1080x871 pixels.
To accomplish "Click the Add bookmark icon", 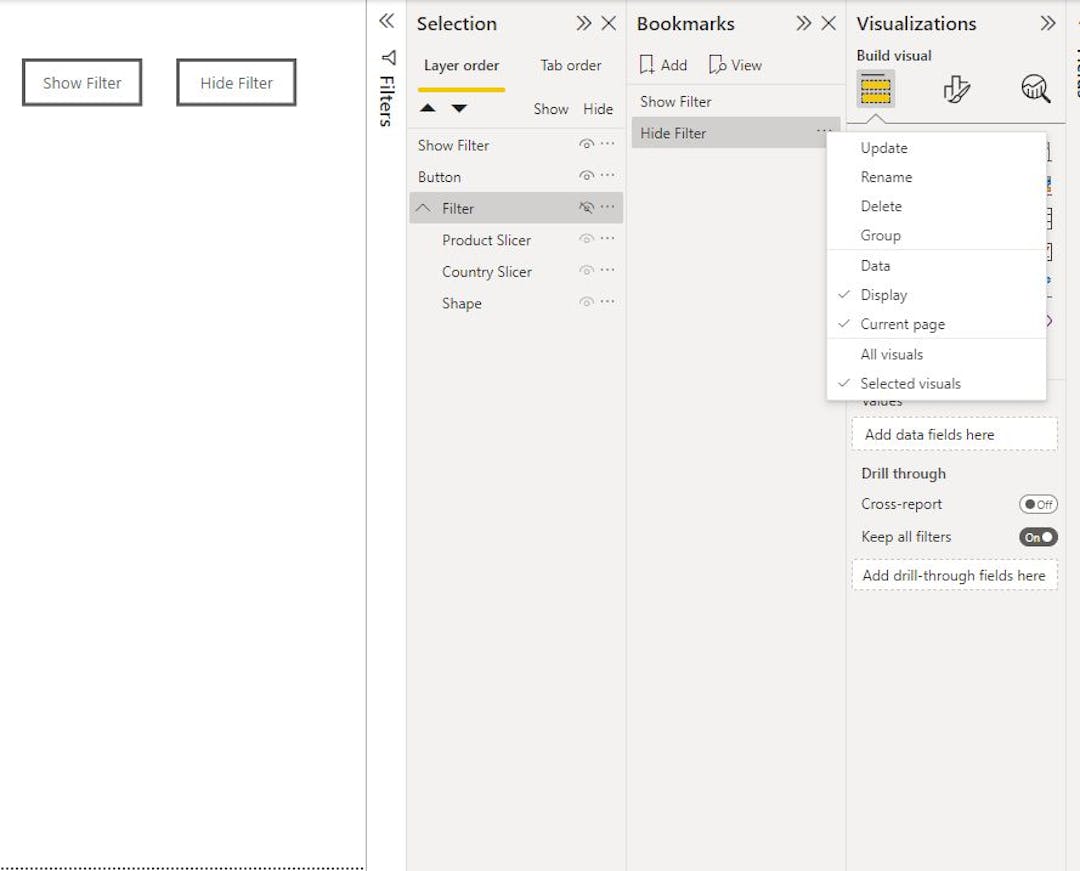I will [662, 64].
